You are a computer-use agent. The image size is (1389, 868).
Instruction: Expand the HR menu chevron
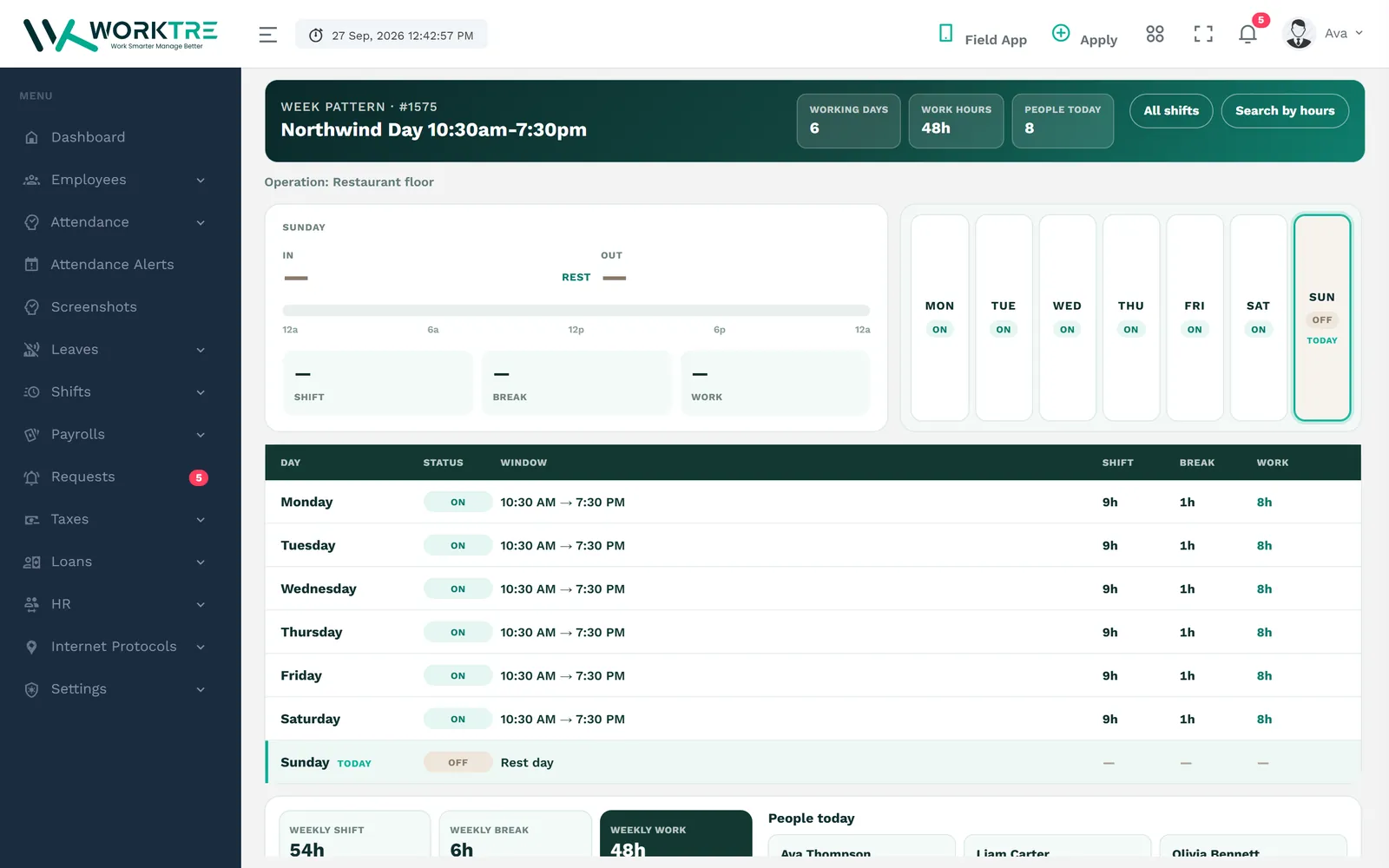point(201,605)
